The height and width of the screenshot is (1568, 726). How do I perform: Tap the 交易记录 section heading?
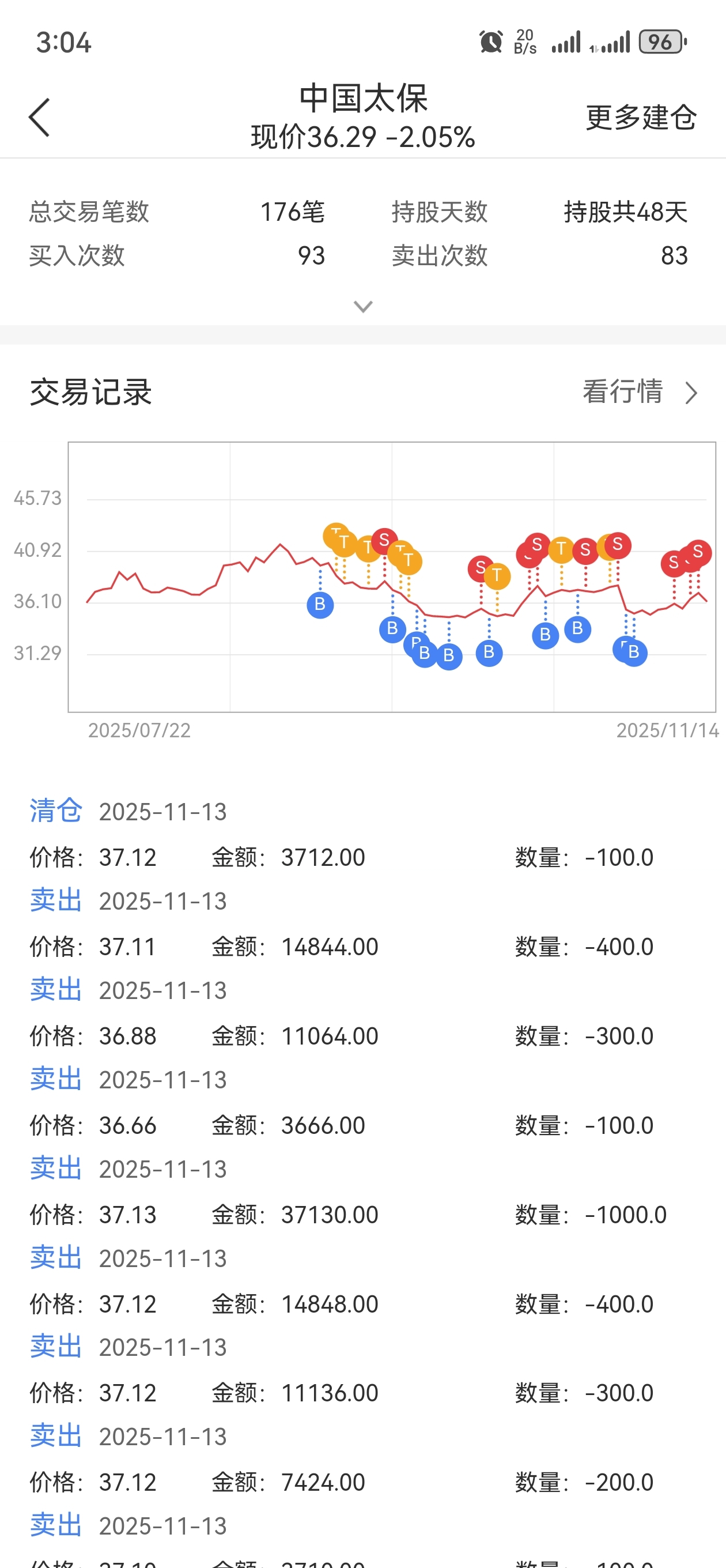(x=90, y=392)
